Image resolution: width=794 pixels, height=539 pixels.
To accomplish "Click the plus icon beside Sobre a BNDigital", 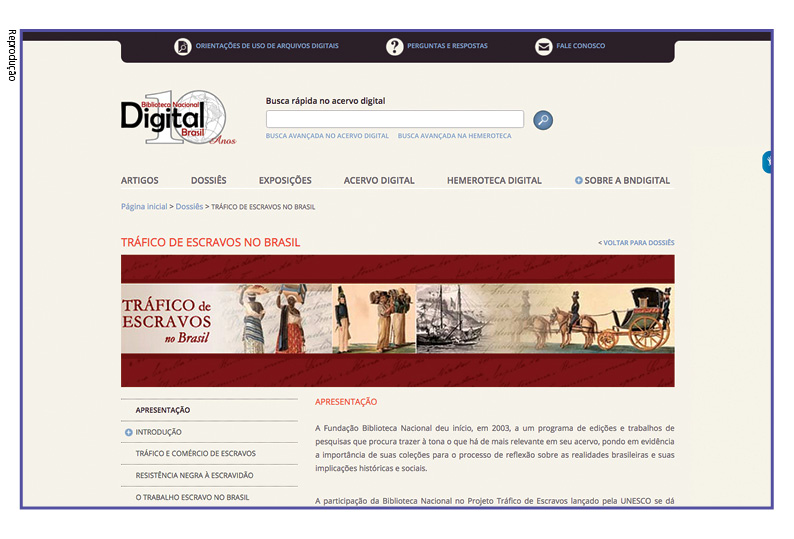I will [x=579, y=181].
